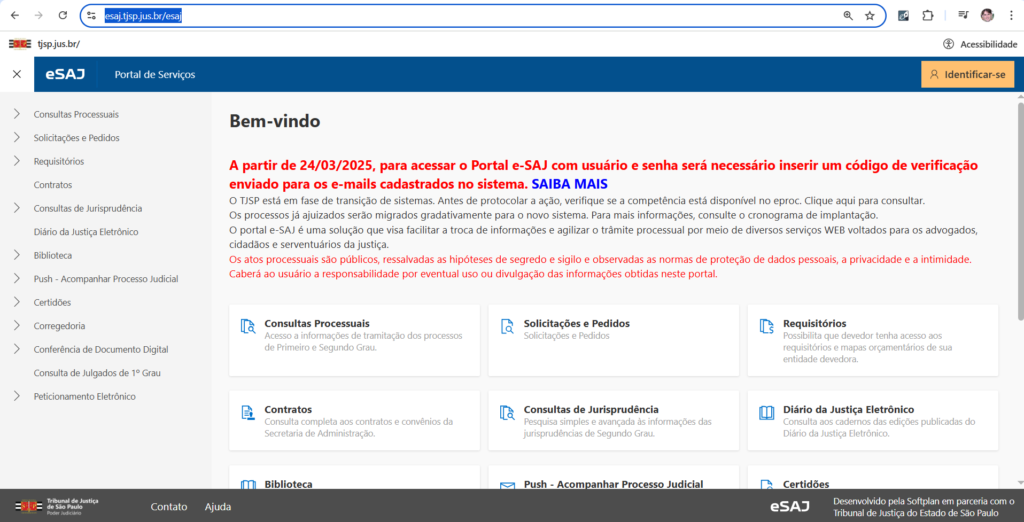Bookmark this page with the star icon
Screen dimensions: 1024x522
point(869,16)
